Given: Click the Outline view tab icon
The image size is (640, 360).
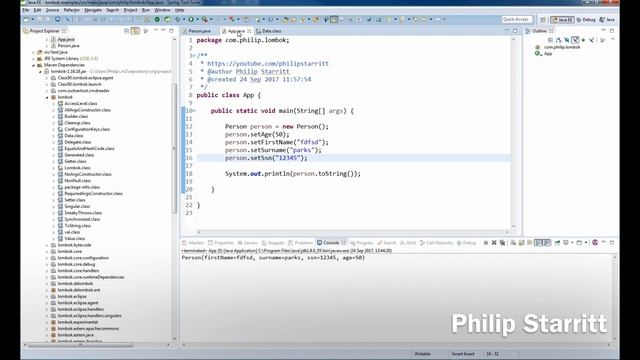Looking at the screenshot, I should (x=528, y=31).
